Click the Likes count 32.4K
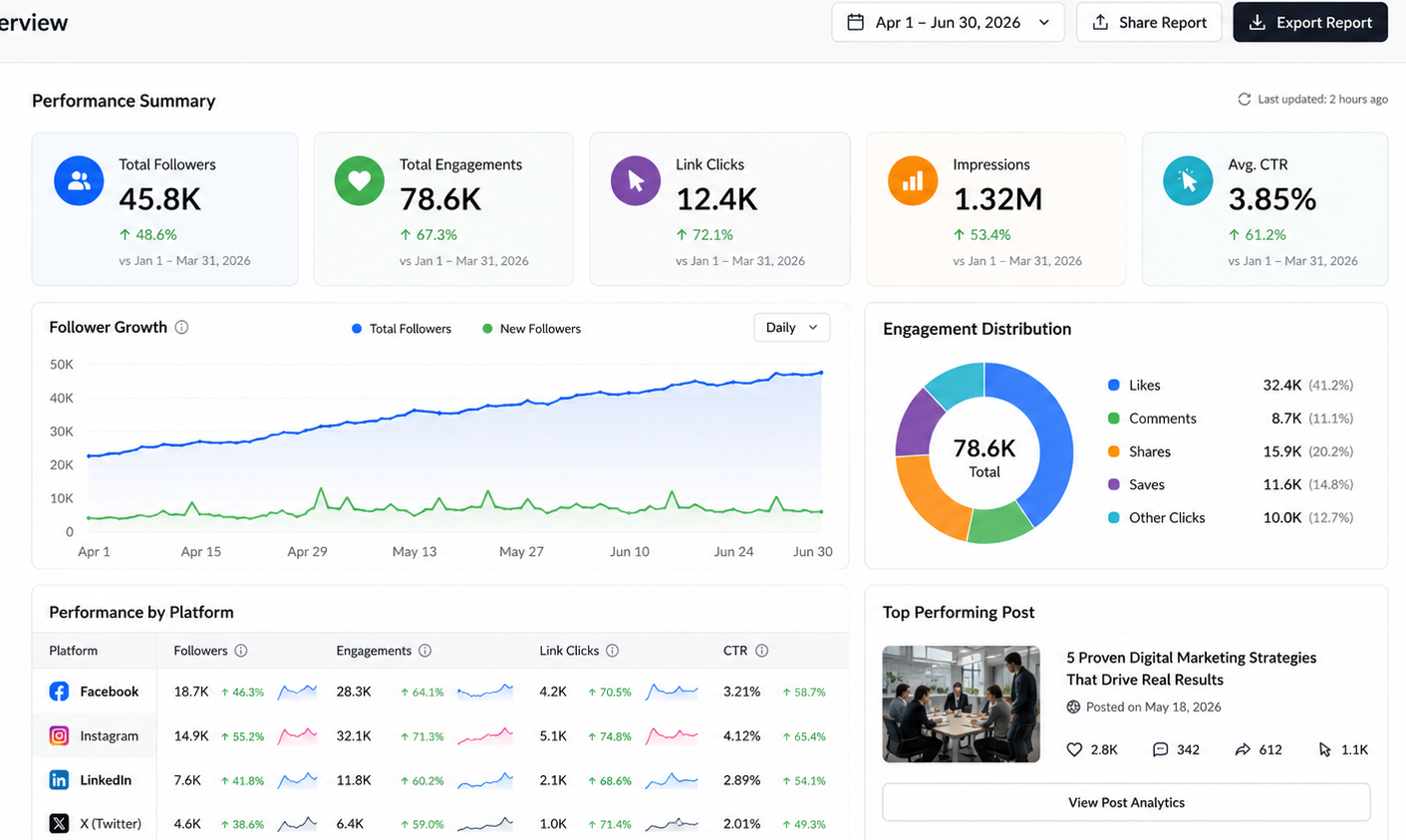The image size is (1406, 840). click(x=1282, y=385)
